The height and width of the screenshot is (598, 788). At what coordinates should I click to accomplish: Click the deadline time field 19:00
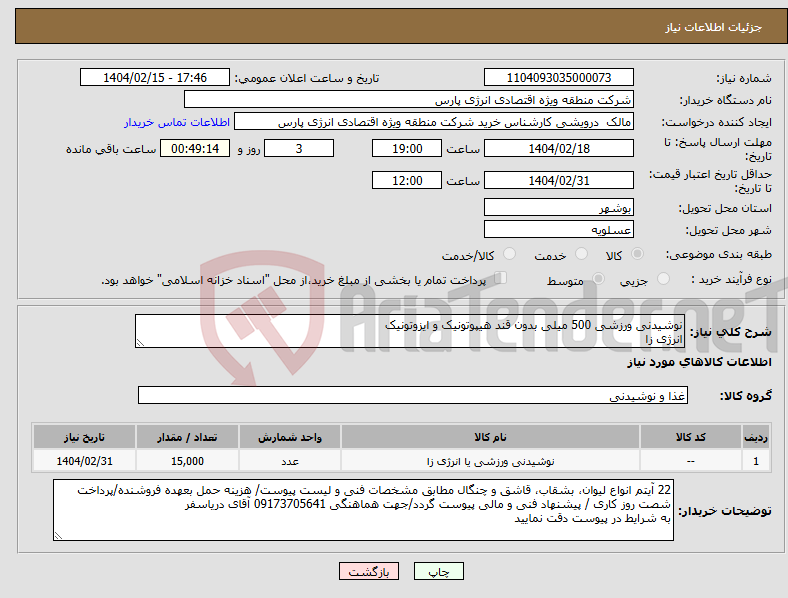(407, 148)
